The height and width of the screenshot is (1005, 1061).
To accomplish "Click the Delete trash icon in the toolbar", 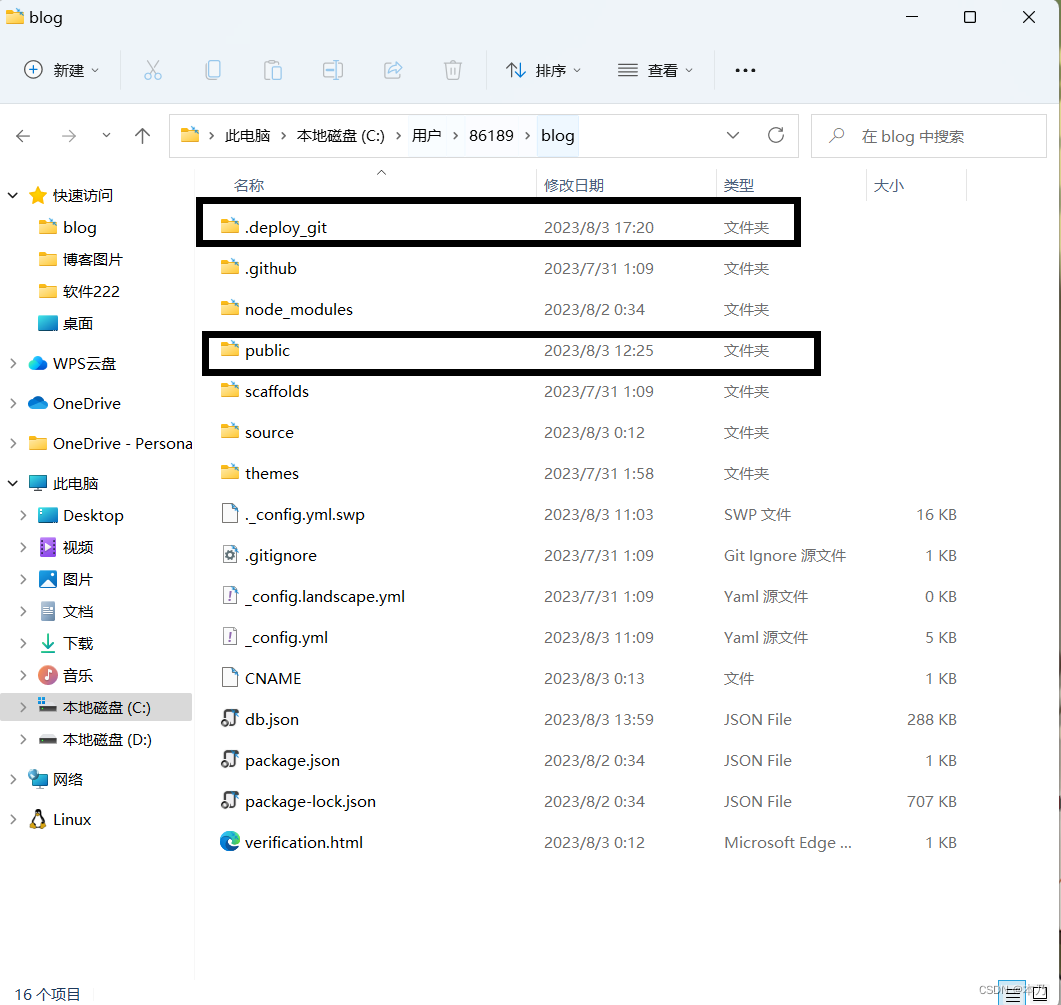I will click(452, 69).
